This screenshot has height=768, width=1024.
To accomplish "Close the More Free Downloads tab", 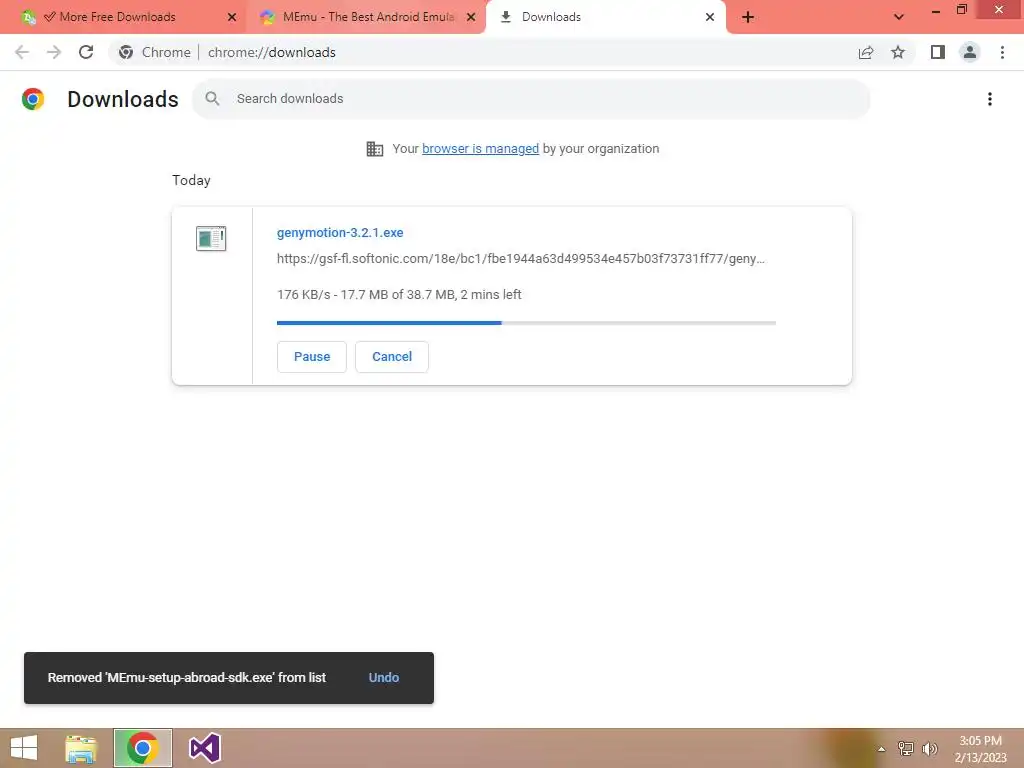I will [x=232, y=17].
